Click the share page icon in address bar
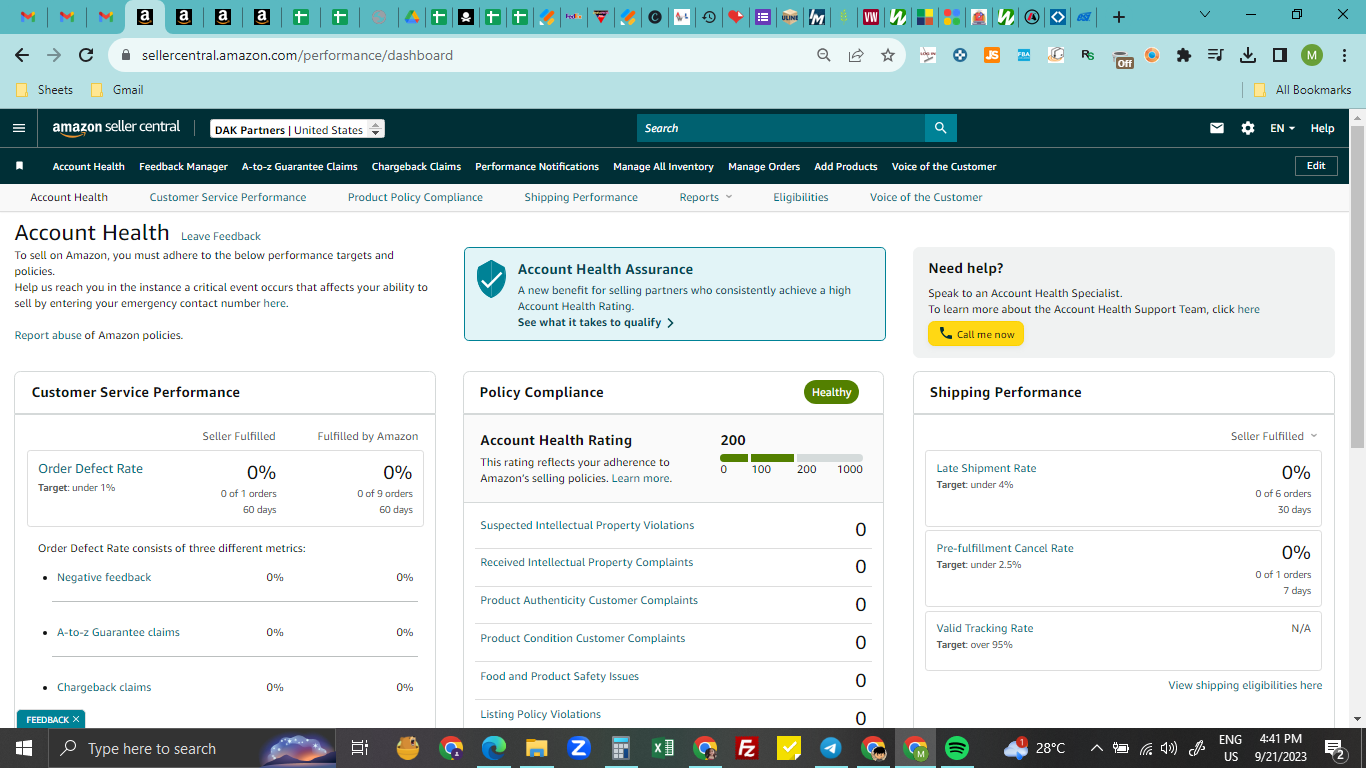This screenshot has height=768, width=1366. (856, 55)
